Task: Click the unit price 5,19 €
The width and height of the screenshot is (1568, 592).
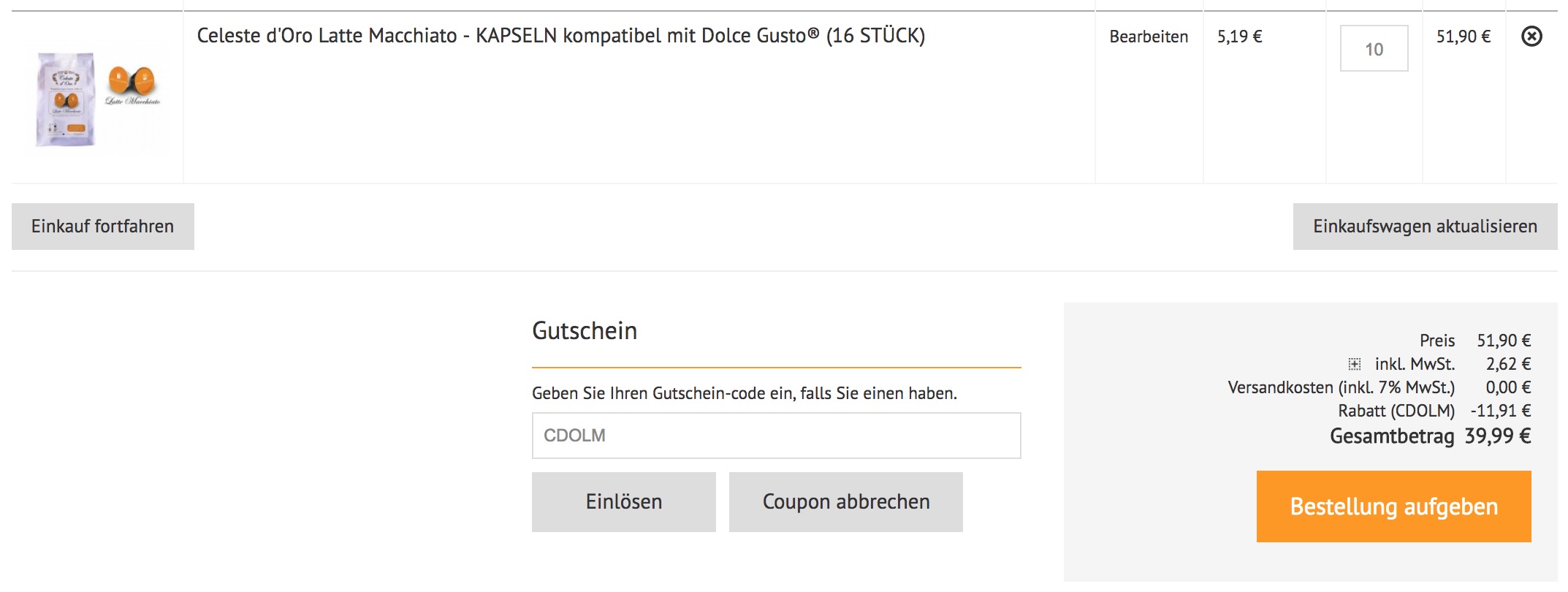Action: (x=1239, y=37)
